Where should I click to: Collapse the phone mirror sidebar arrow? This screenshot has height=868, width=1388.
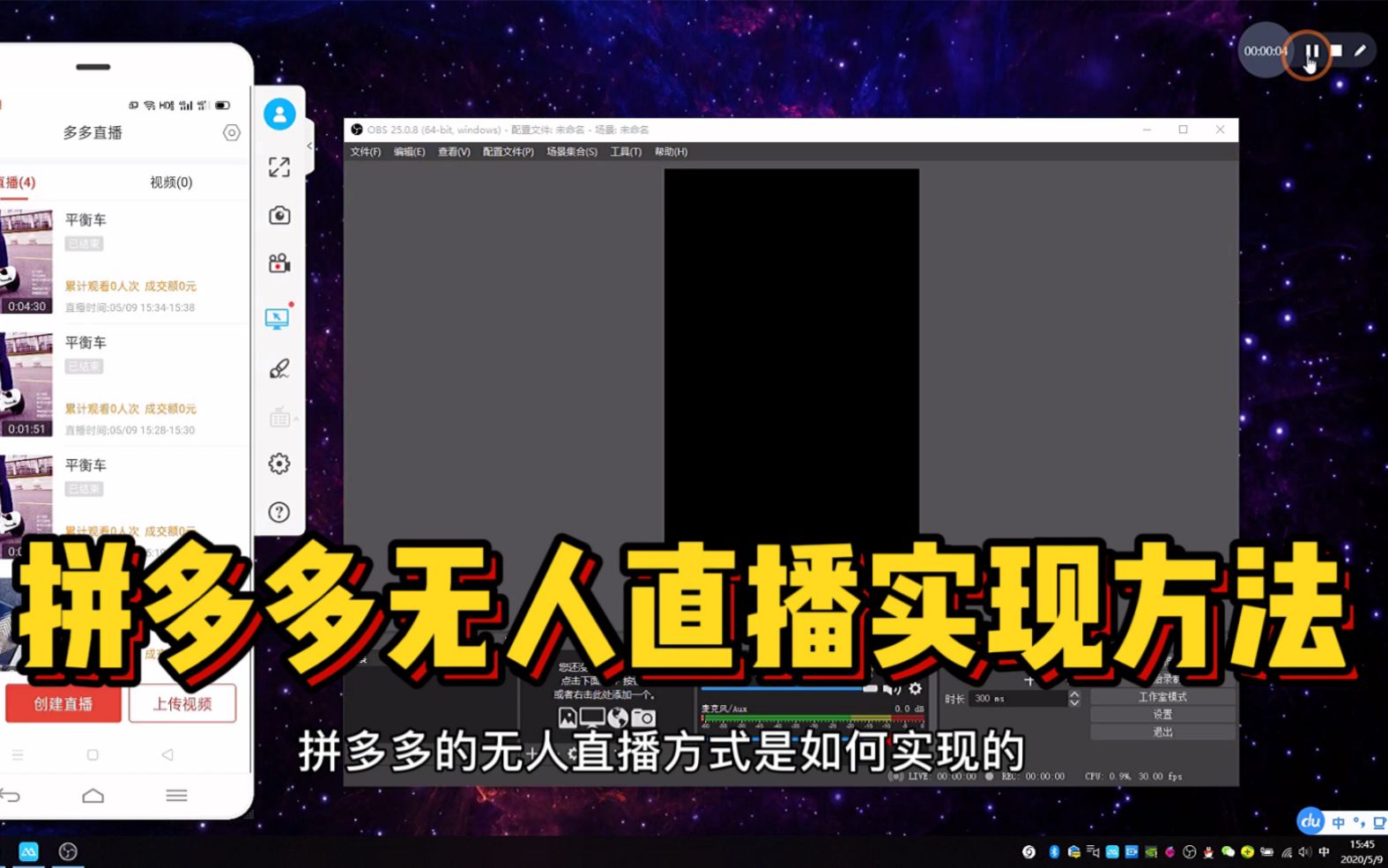(x=309, y=146)
